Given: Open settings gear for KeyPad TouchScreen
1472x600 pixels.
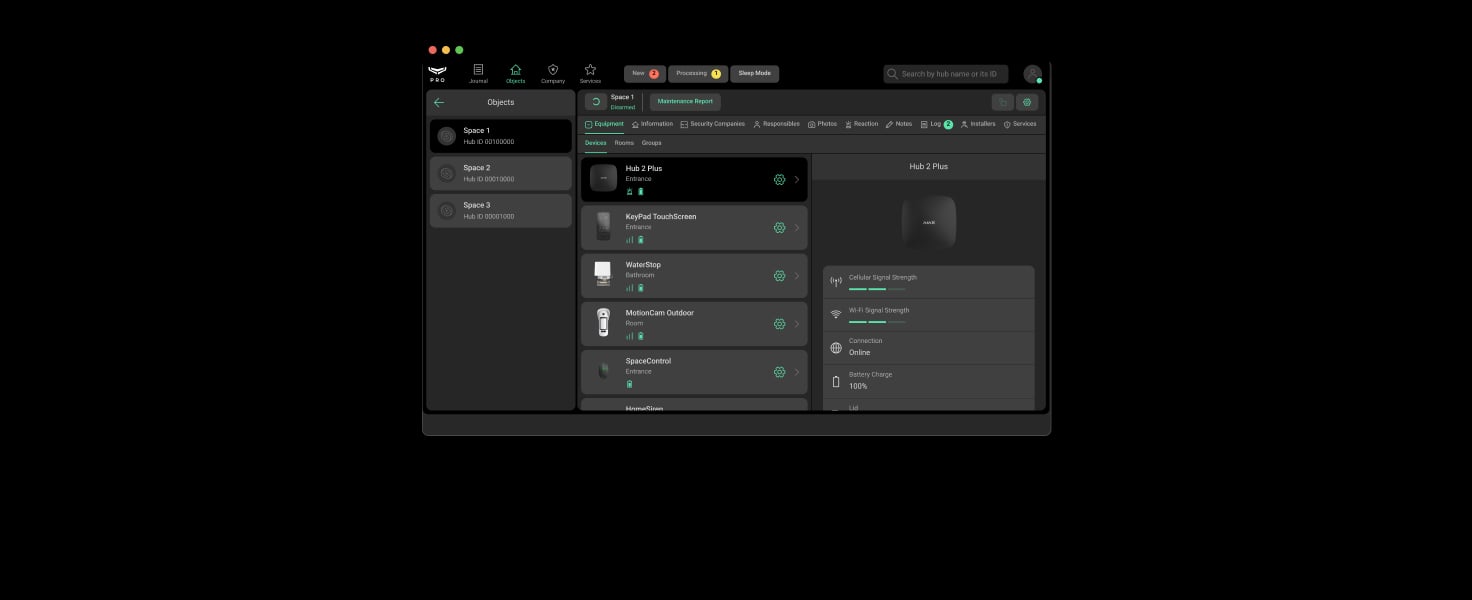Looking at the screenshot, I should click(780, 227).
